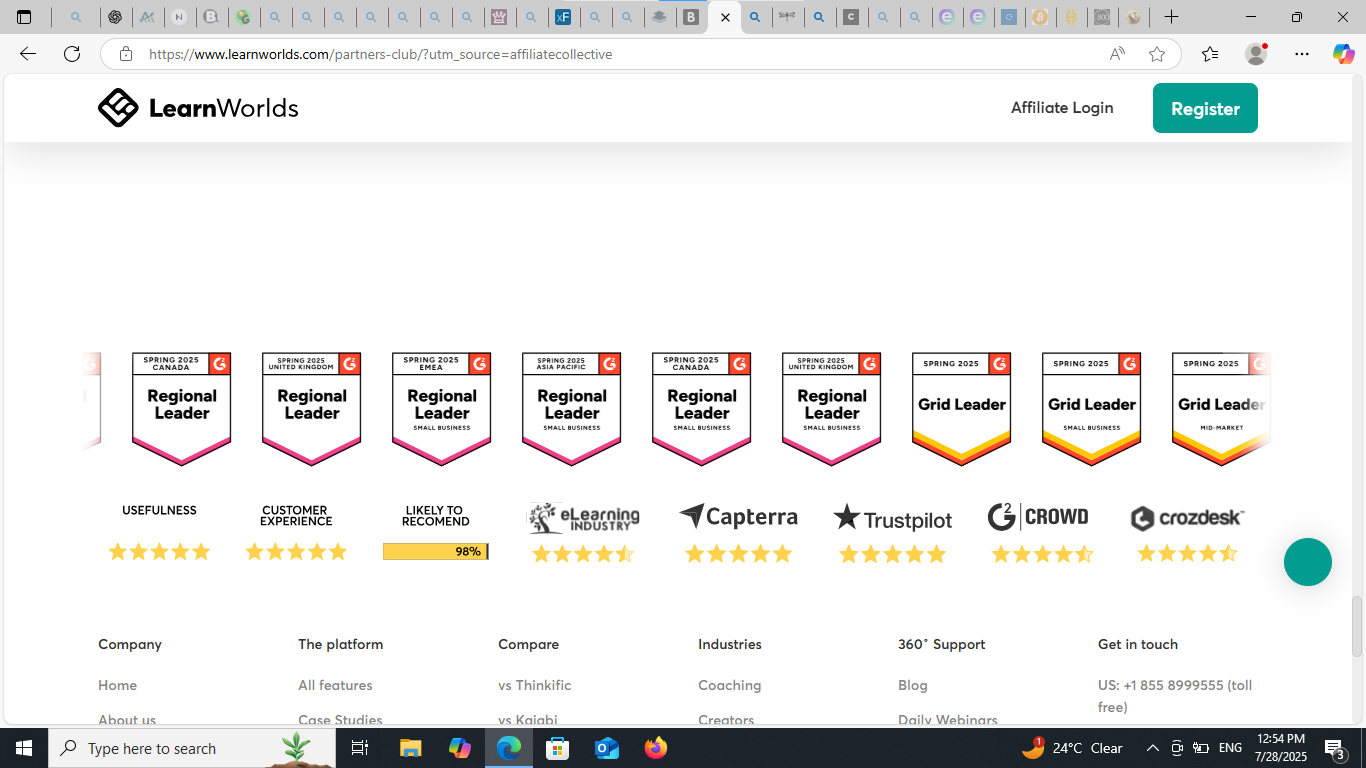Switch to the chess piece icon tab
The height and width of the screenshot is (768, 1366).
(499, 17)
